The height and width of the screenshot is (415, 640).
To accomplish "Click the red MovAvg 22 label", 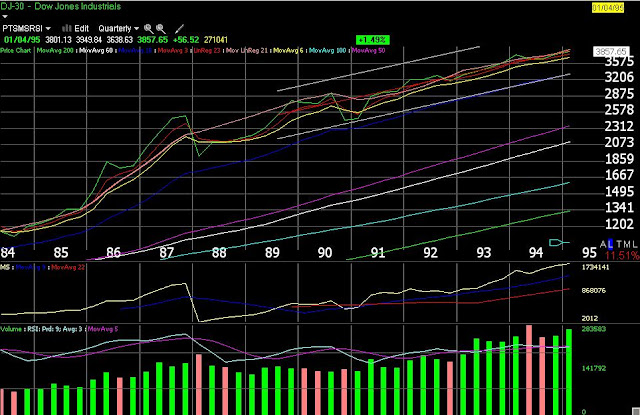I will pos(68,267).
